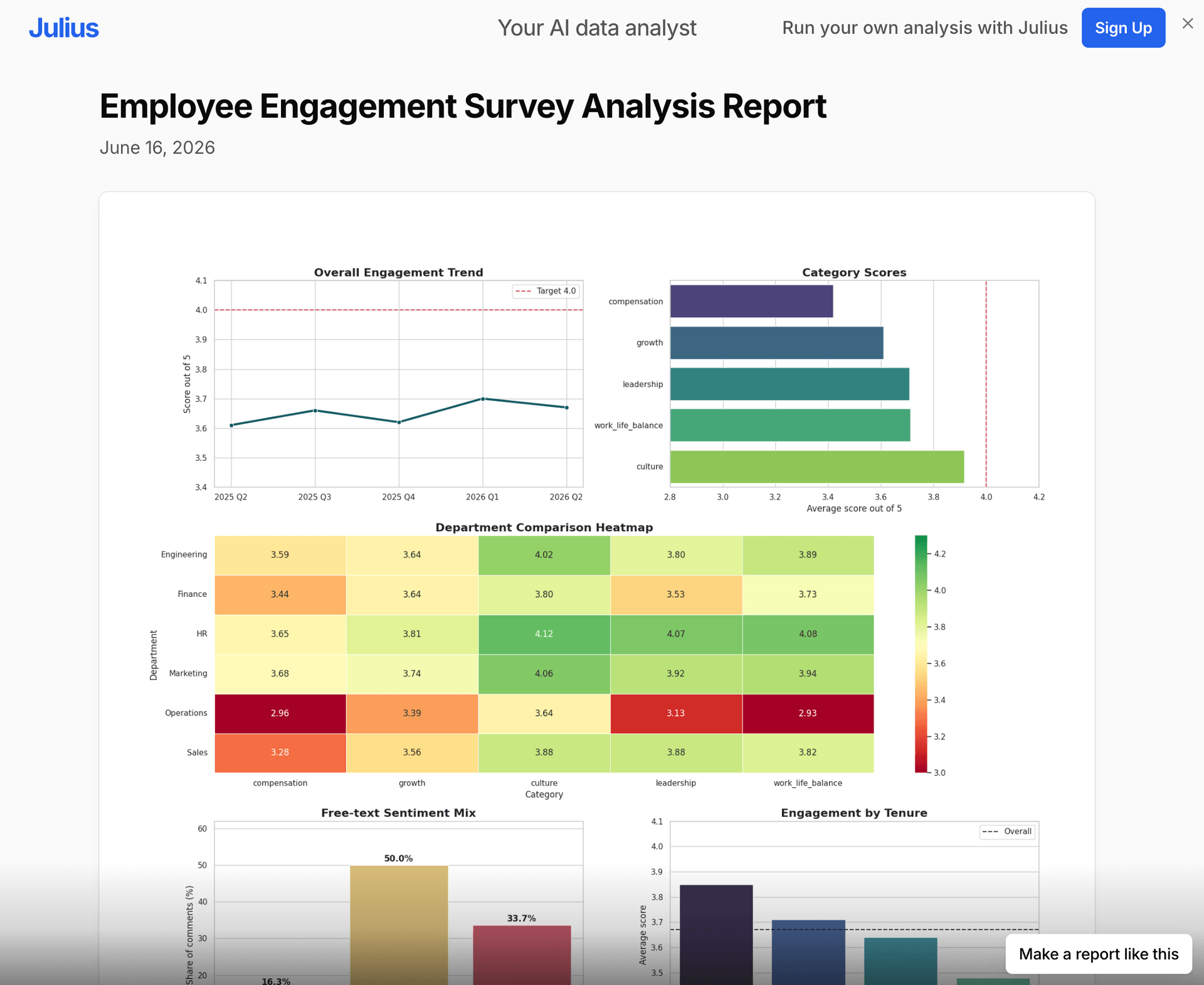This screenshot has height=985, width=1204.
Task: Click the 'leadership' heatmap column label
Action: [676, 783]
